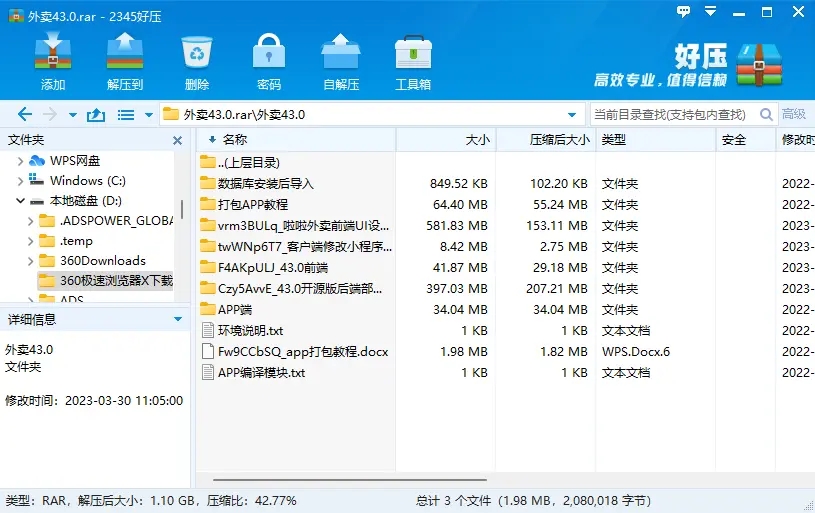Collapse the 详细信息 details panel

click(x=178, y=320)
